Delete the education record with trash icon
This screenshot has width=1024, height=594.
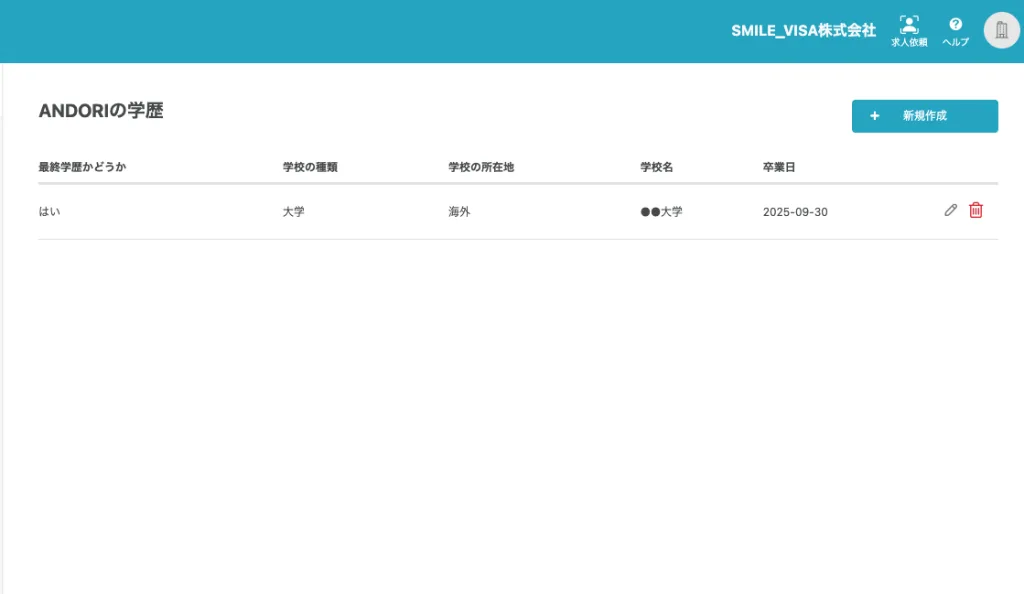coord(976,211)
